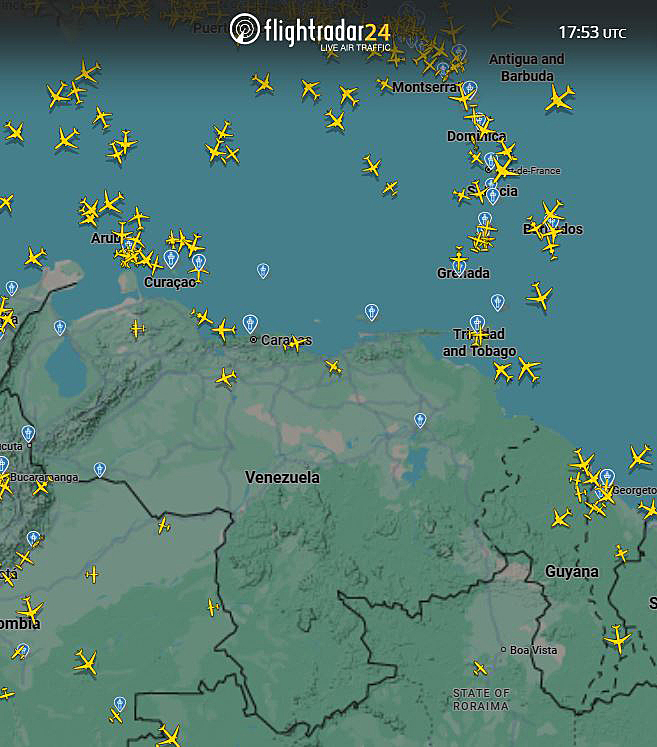Click the State of Roraima label
This screenshot has height=747, width=657.
[x=481, y=700]
